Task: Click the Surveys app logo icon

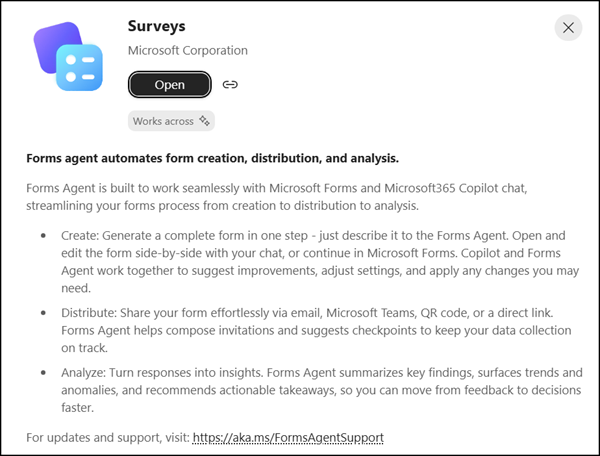Action: click(68, 56)
